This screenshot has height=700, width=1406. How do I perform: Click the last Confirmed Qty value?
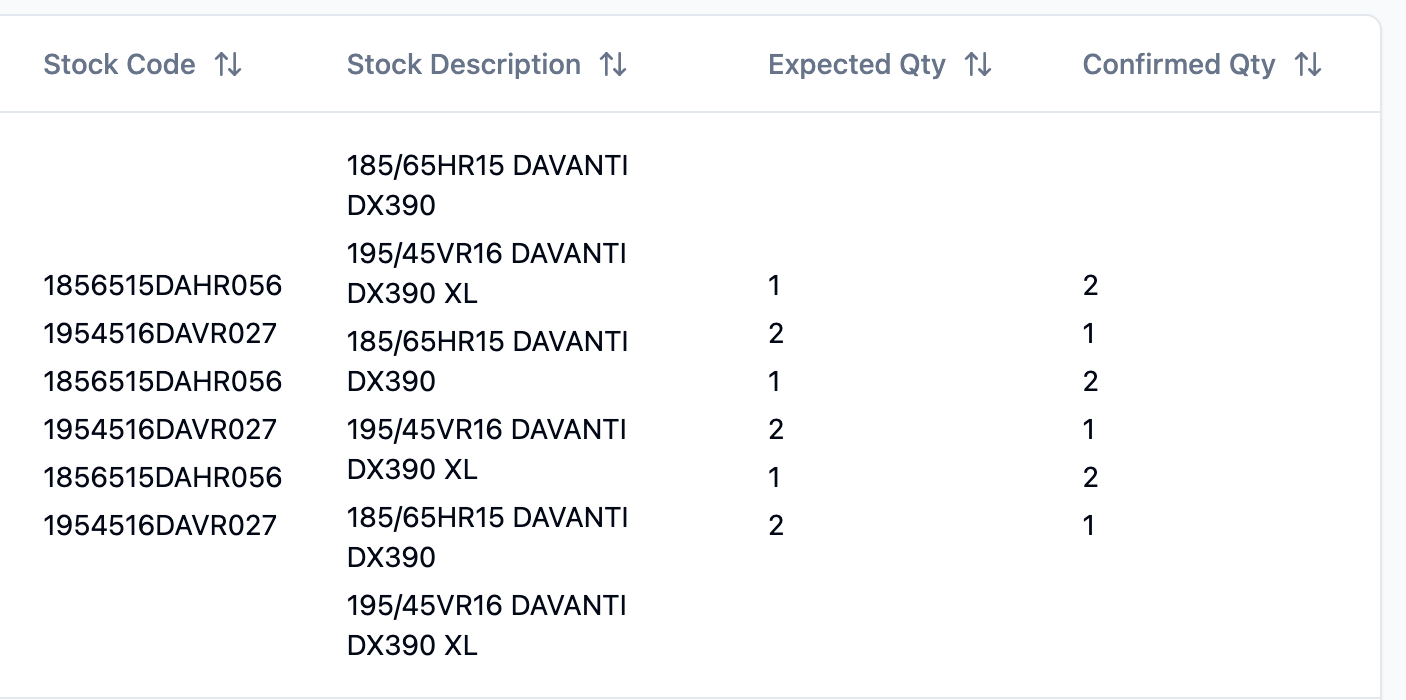(1089, 526)
